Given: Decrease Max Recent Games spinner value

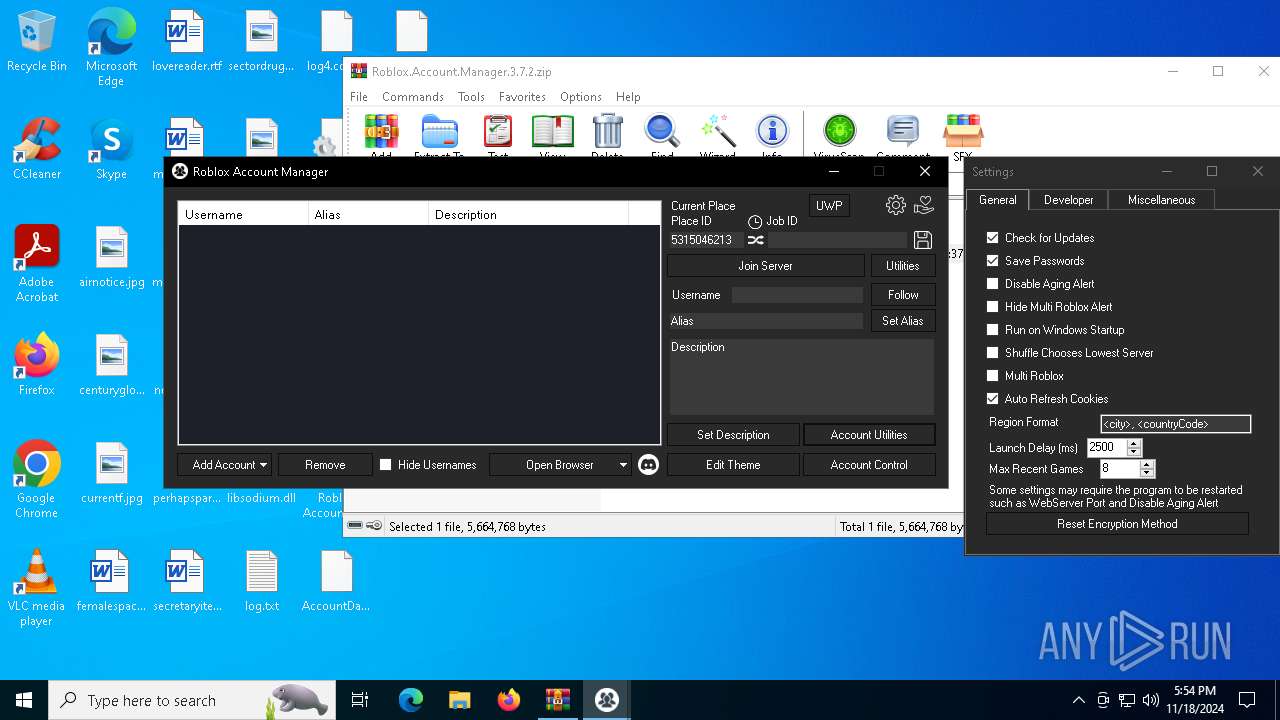Looking at the screenshot, I should pos(1148,473).
